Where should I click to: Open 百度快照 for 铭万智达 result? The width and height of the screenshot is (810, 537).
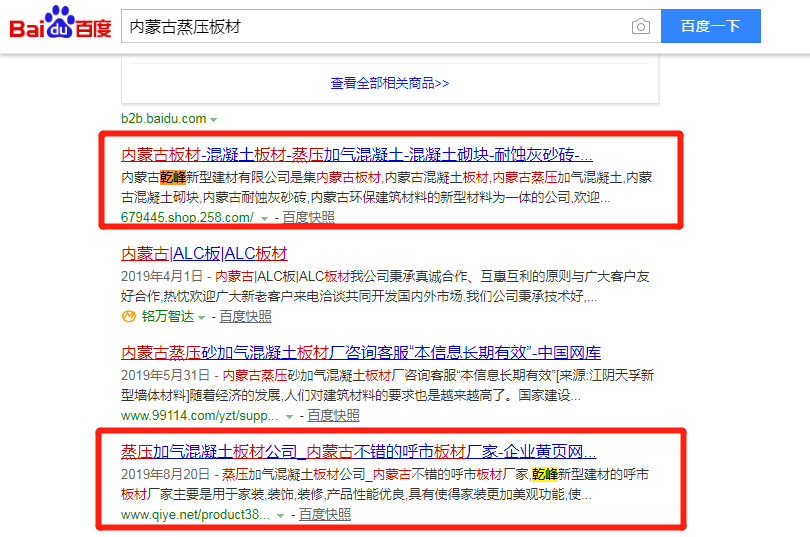(x=245, y=317)
